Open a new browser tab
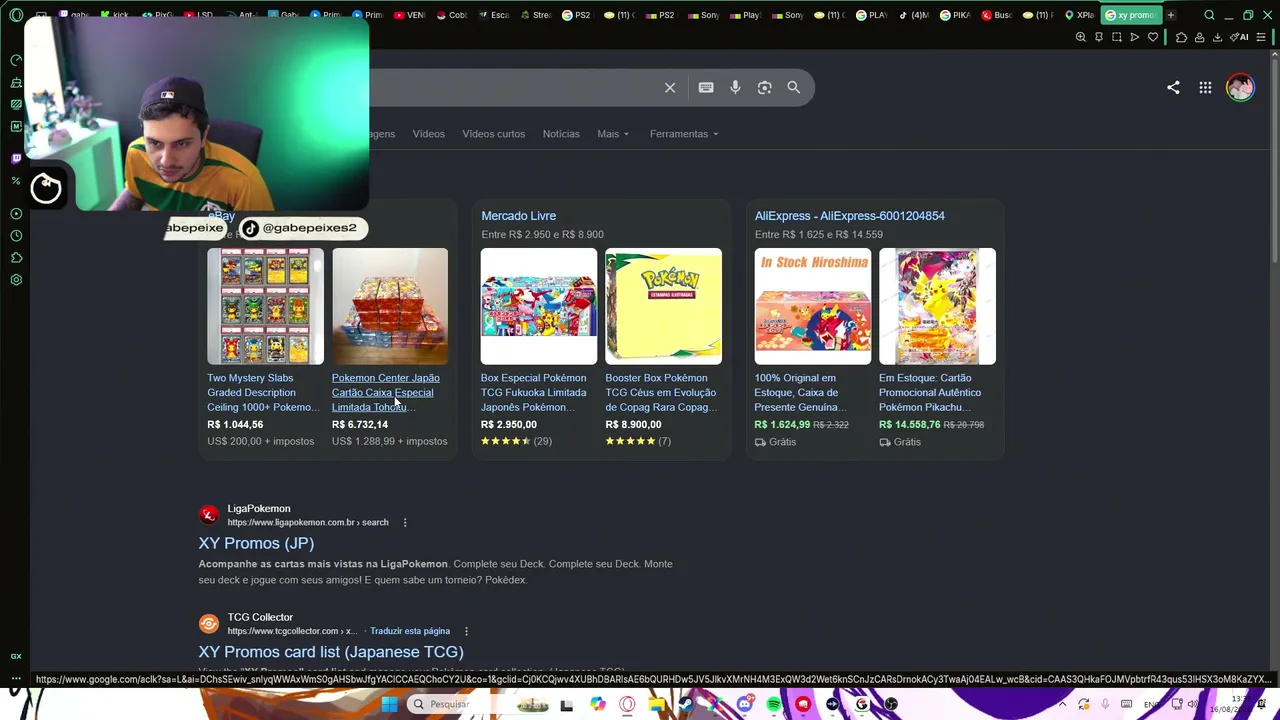1280x720 pixels. tap(1170, 15)
